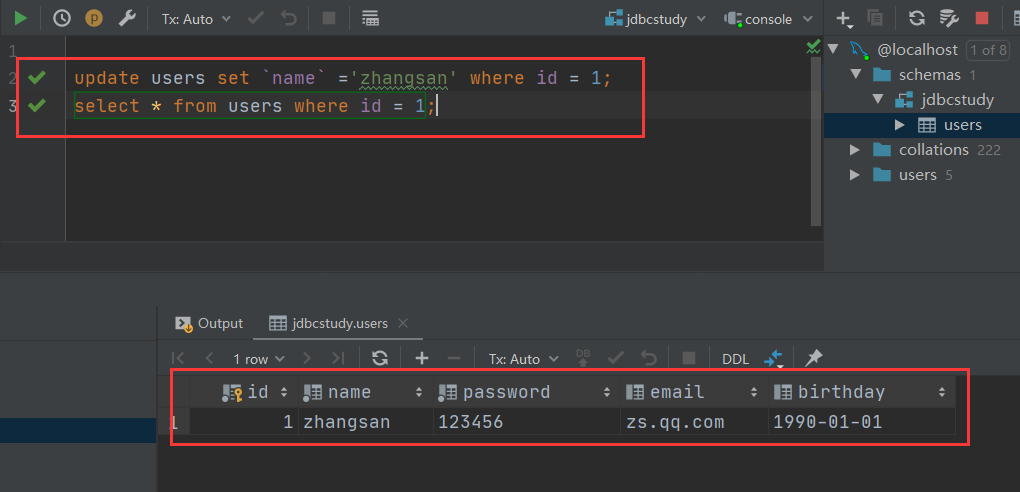
Task: Click the in-editor results table icon
Action: click(x=370, y=18)
